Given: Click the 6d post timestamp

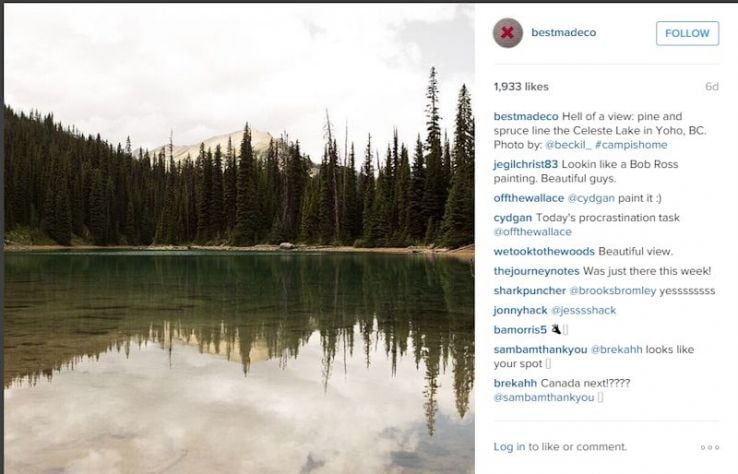Looking at the screenshot, I should pyautogui.click(x=712, y=87).
